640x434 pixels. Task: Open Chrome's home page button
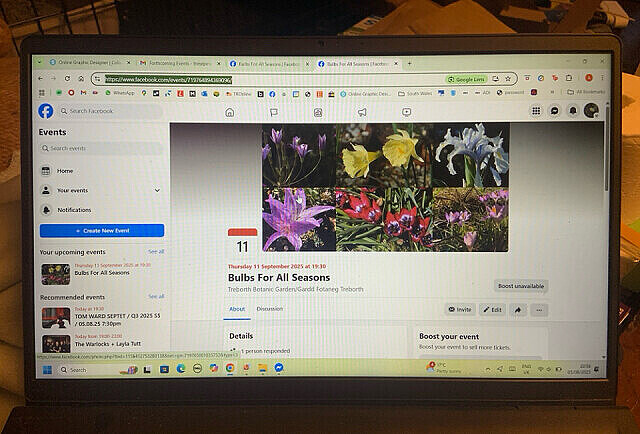81,78
